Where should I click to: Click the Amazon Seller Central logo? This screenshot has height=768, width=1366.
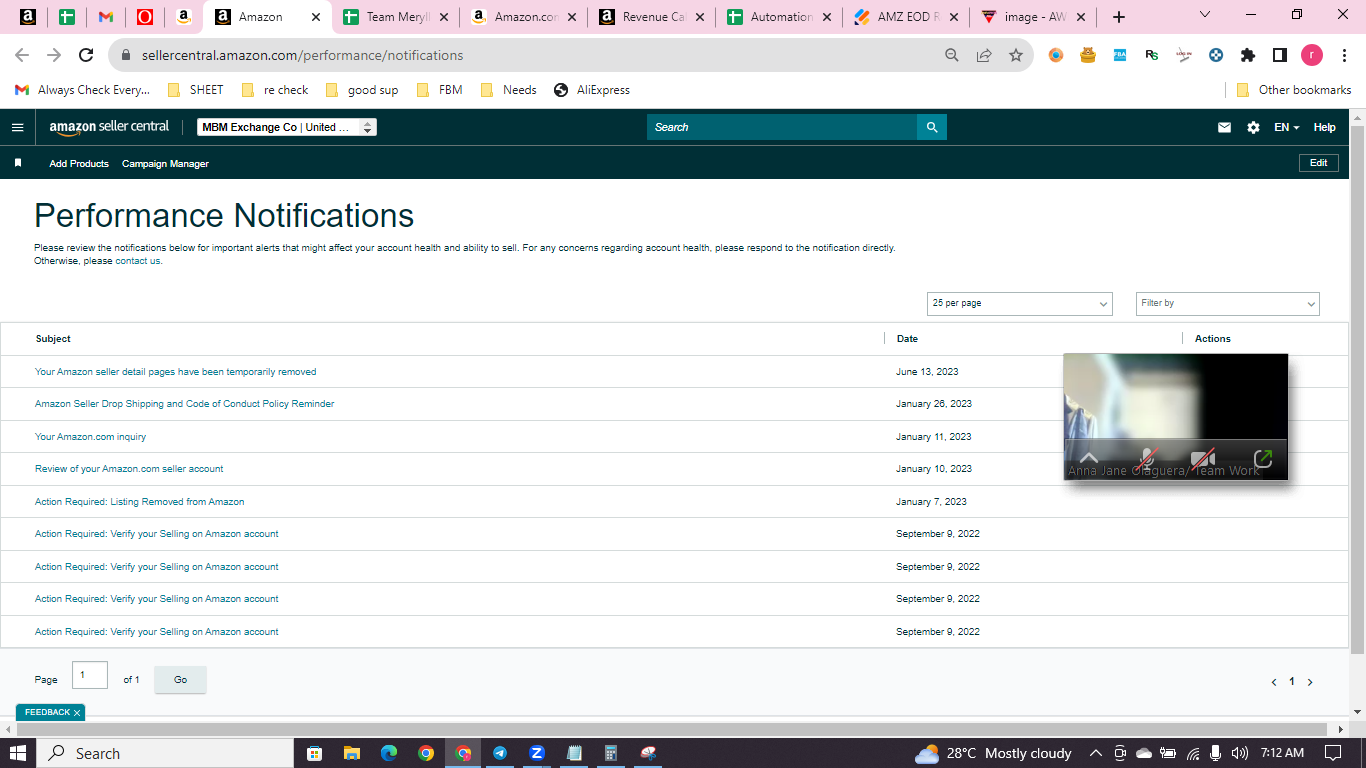click(x=110, y=127)
